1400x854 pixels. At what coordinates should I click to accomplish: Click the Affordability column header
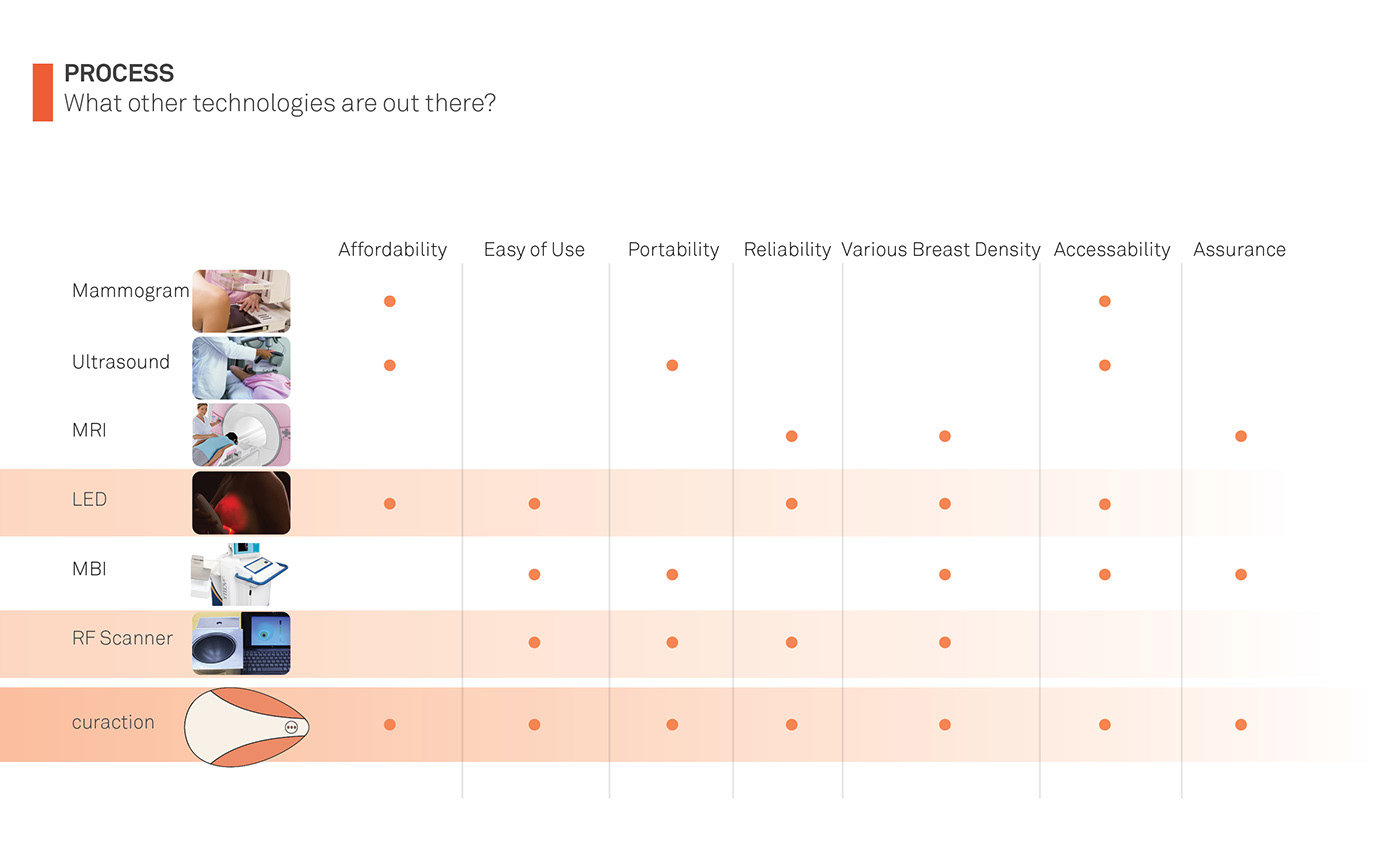click(x=392, y=250)
